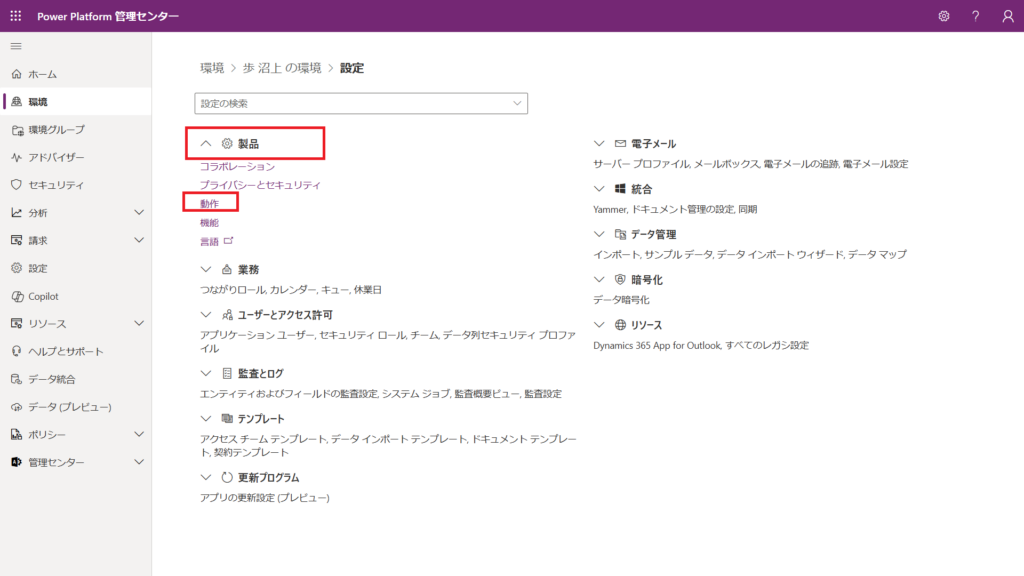Select データ統合 in the sidebar
This screenshot has width=1024, height=576.
click(52, 379)
